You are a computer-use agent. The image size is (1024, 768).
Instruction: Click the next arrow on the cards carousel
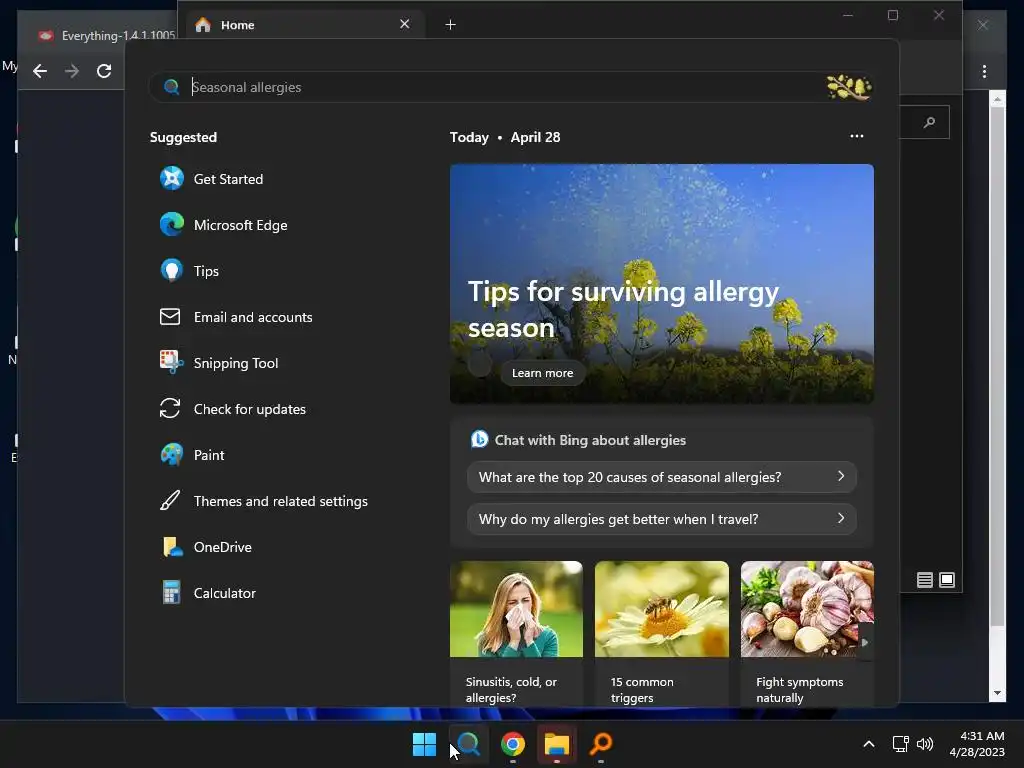pyautogui.click(x=865, y=643)
